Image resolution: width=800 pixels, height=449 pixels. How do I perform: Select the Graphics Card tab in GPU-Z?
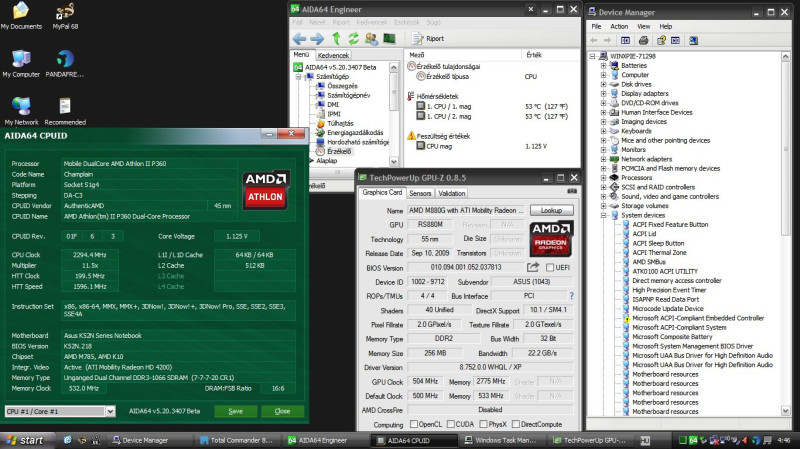pos(382,192)
